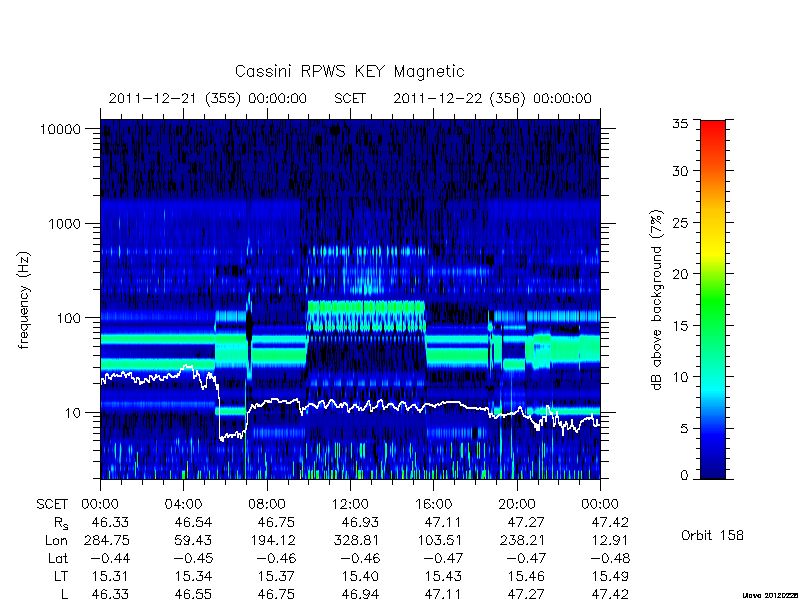Image resolution: width=800 pixels, height=600 pixels.
Task: Click the L value '46.55'
Action: pyautogui.click(x=192, y=594)
